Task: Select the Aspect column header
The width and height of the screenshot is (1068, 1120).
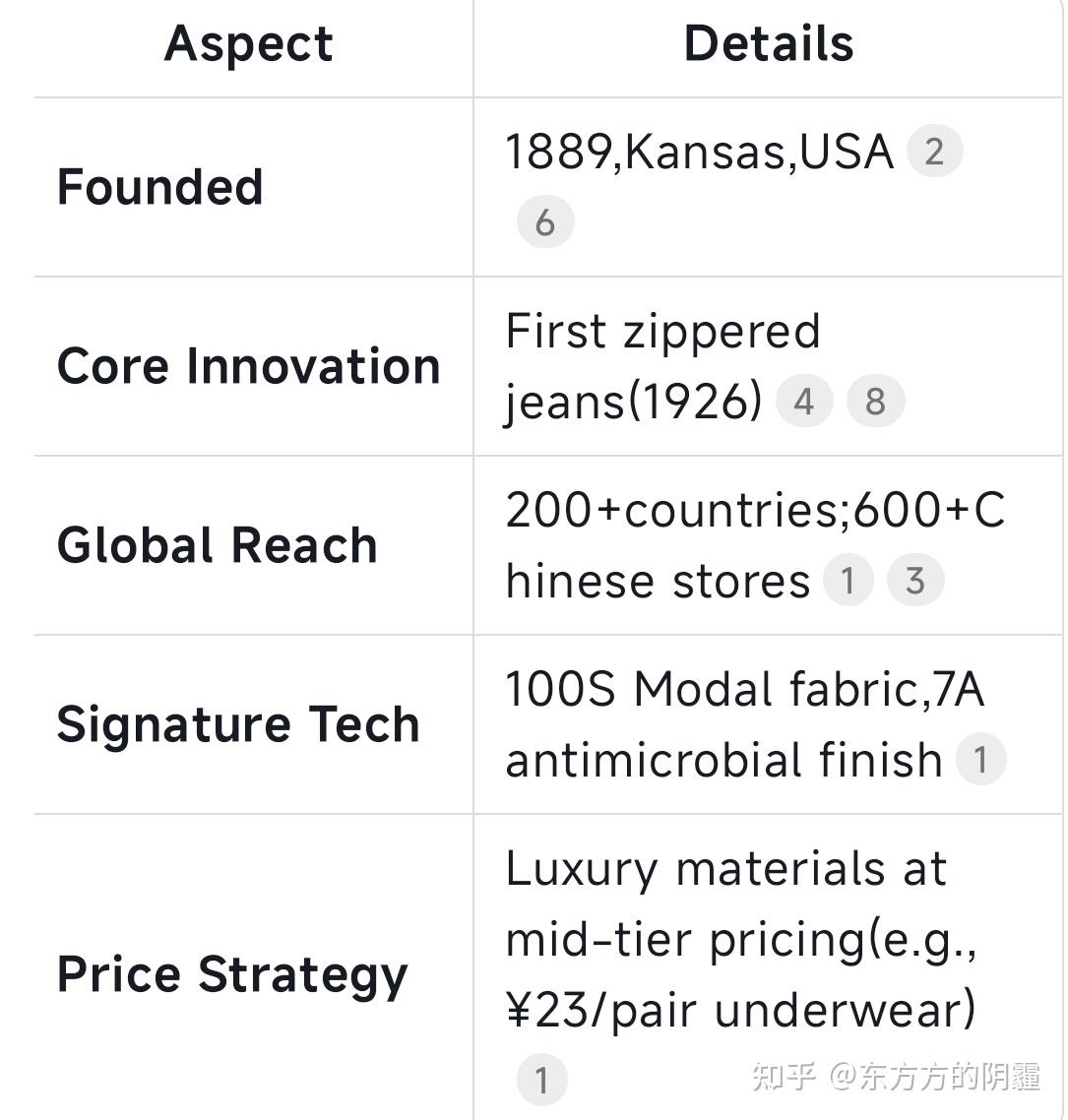Action: coord(249,44)
